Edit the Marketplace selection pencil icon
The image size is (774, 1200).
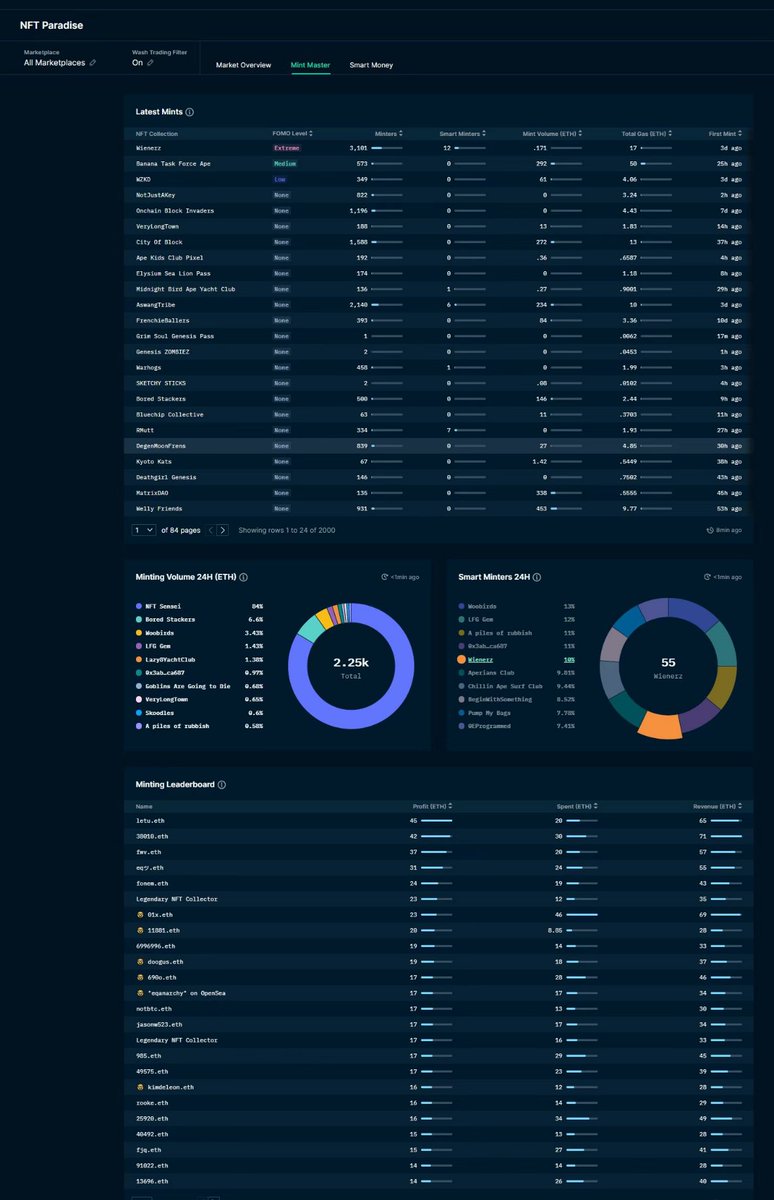[x=93, y=62]
